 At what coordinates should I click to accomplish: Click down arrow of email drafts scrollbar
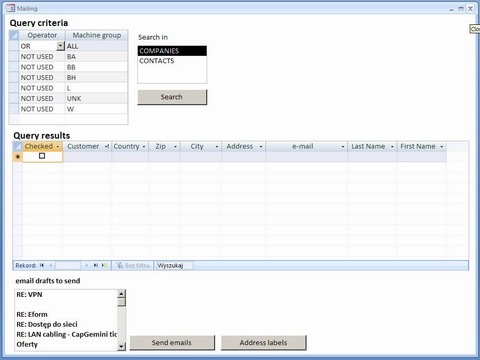pyautogui.click(x=122, y=346)
